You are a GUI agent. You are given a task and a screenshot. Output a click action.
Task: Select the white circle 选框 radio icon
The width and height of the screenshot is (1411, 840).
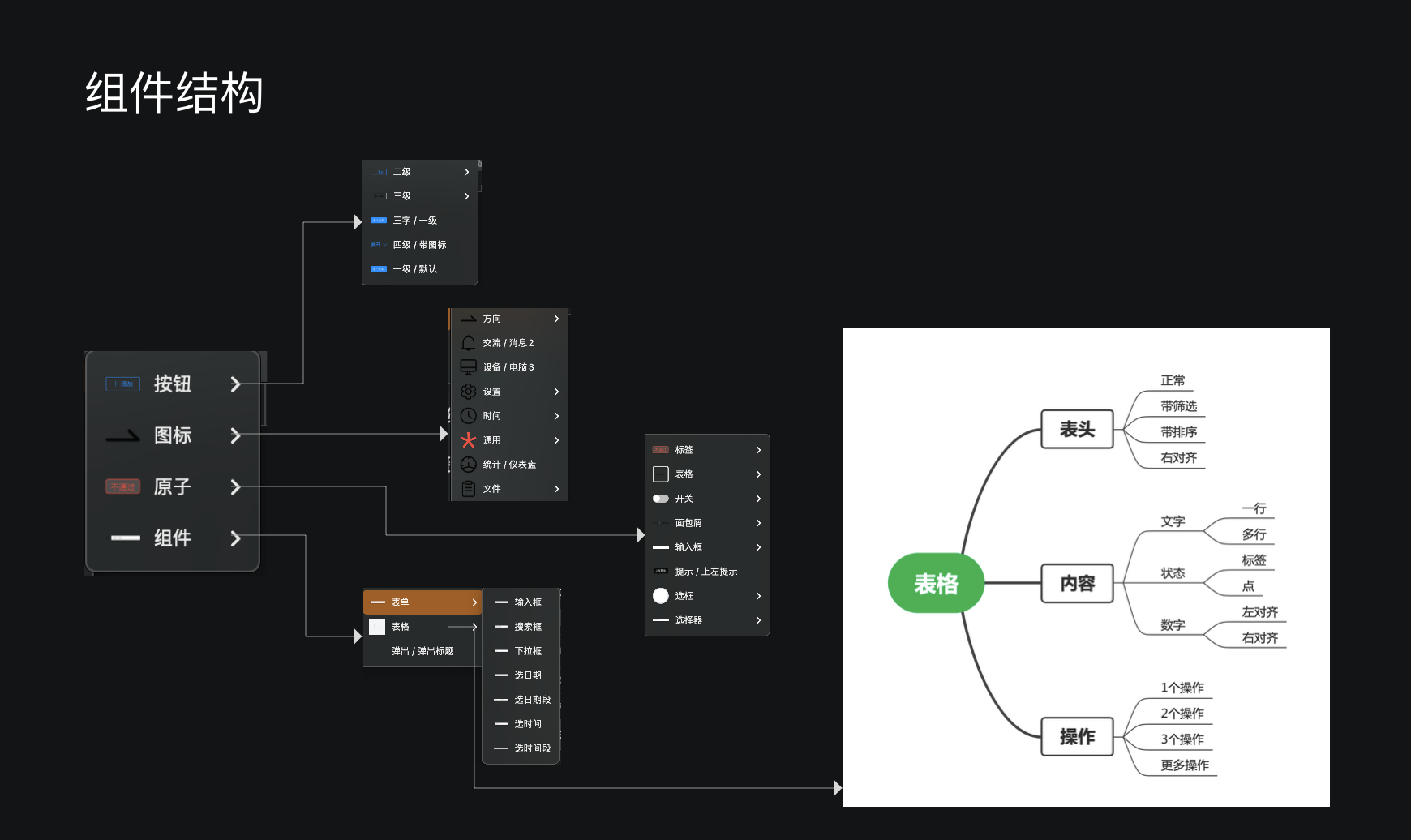point(660,596)
